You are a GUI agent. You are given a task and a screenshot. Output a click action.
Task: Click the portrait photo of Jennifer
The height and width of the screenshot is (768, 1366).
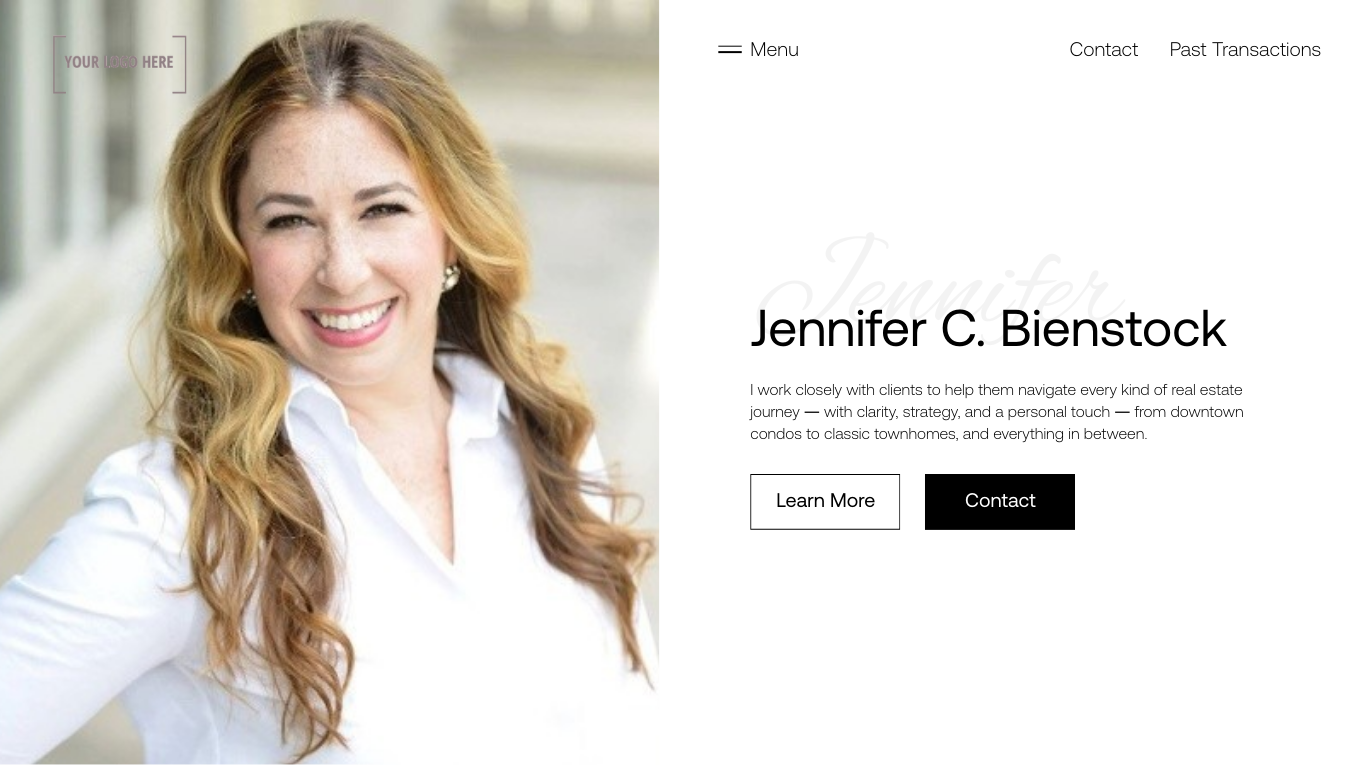(x=329, y=382)
